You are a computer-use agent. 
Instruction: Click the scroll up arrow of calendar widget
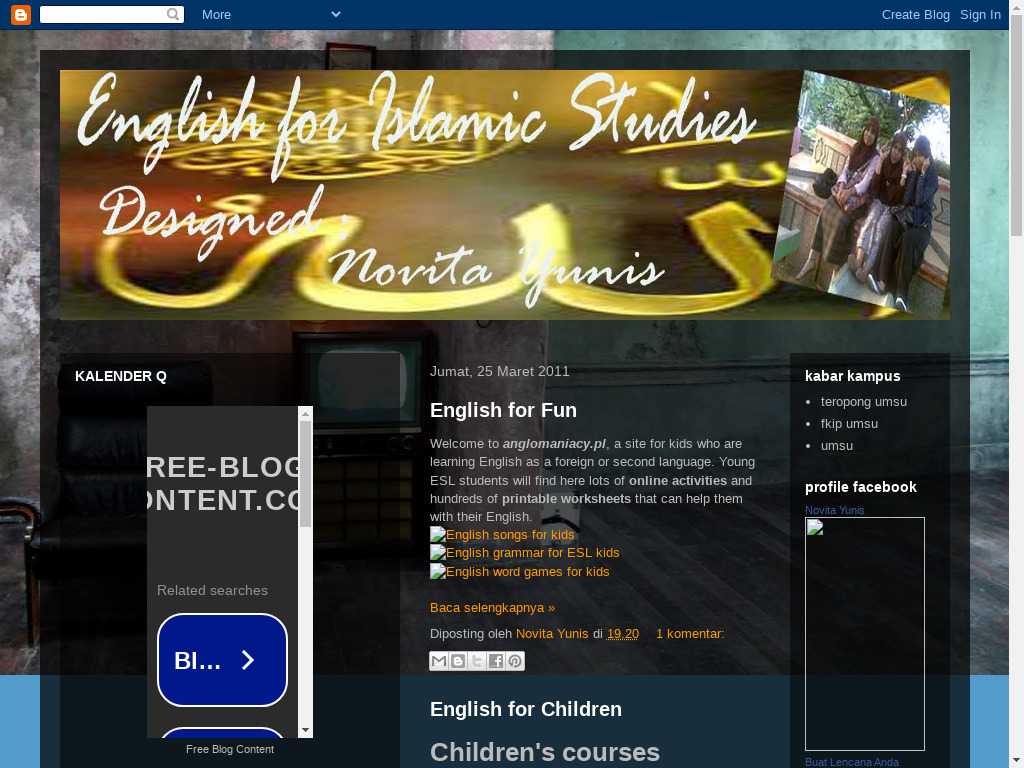[305, 413]
